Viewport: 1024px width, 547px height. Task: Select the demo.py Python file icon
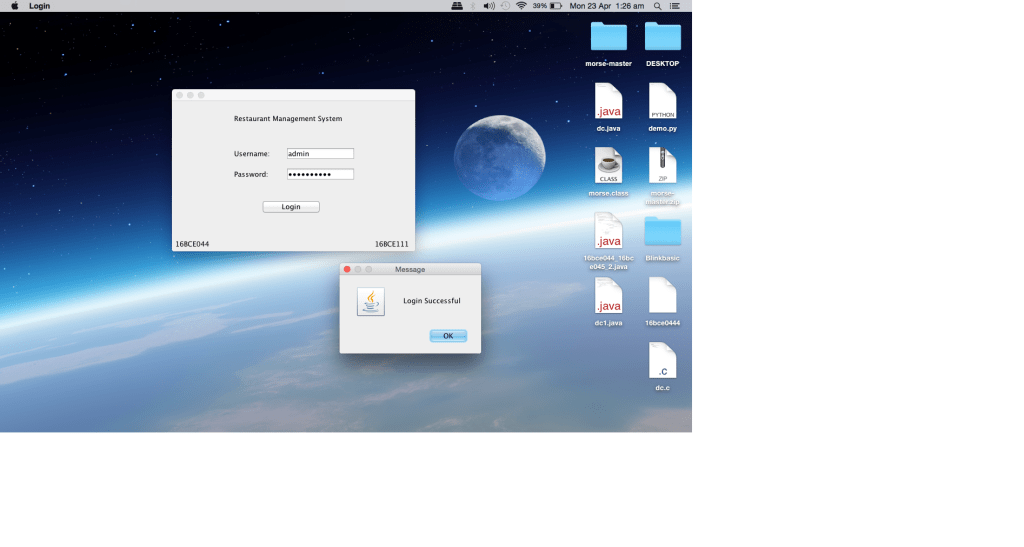(662, 101)
